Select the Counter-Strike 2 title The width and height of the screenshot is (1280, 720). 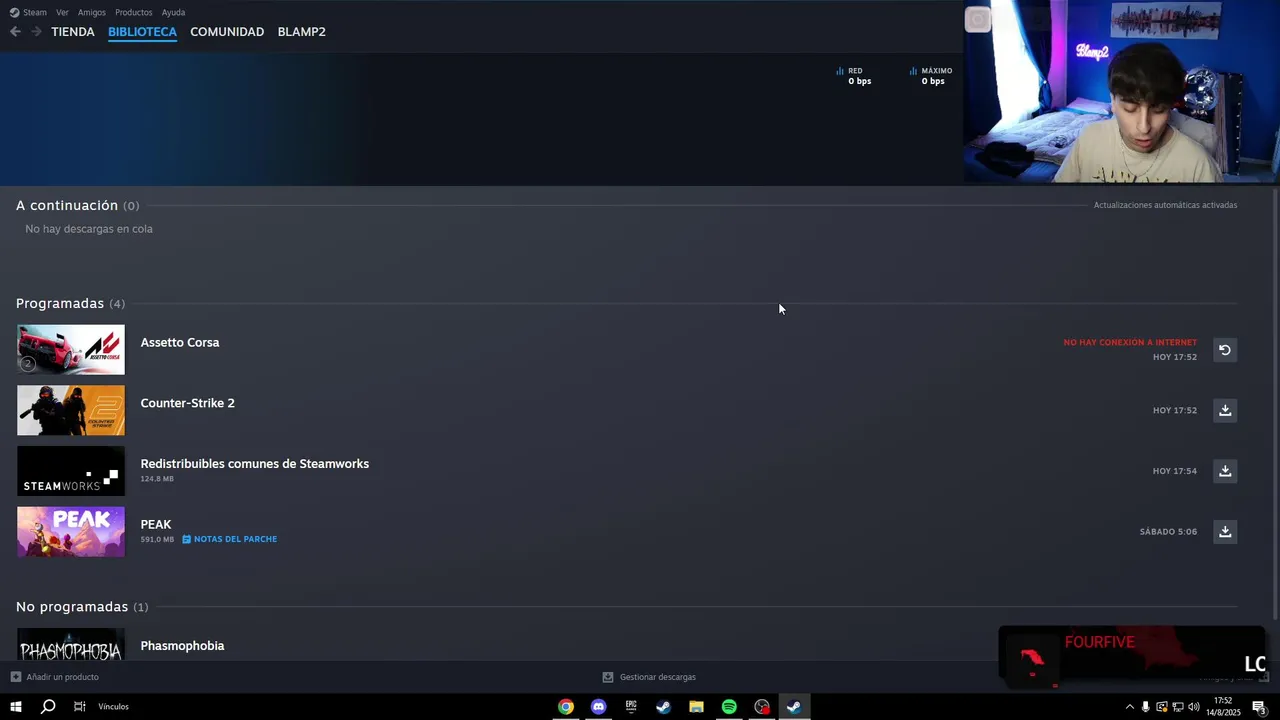pos(188,403)
